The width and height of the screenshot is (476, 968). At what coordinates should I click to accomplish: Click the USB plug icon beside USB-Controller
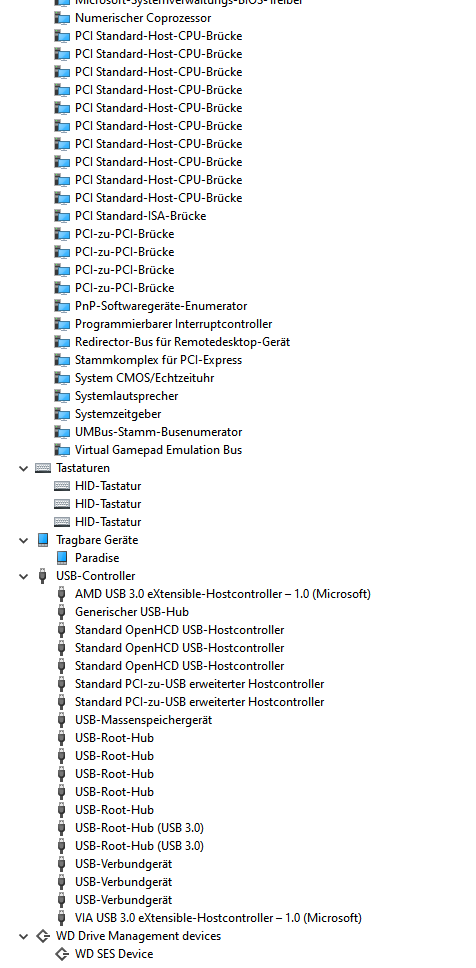[43, 576]
